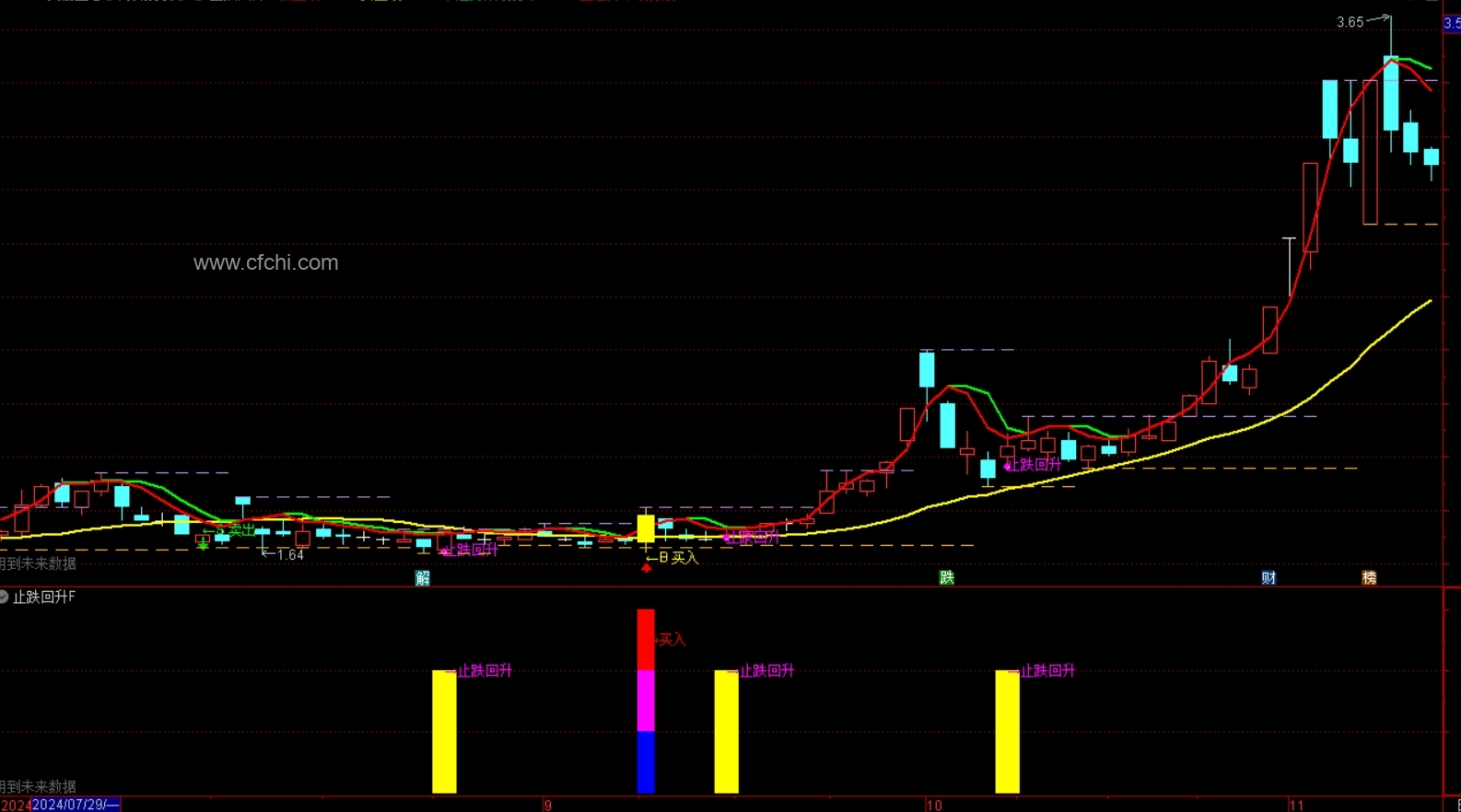
Task: Open the 跌 info marker on timeline
Action: [947, 577]
